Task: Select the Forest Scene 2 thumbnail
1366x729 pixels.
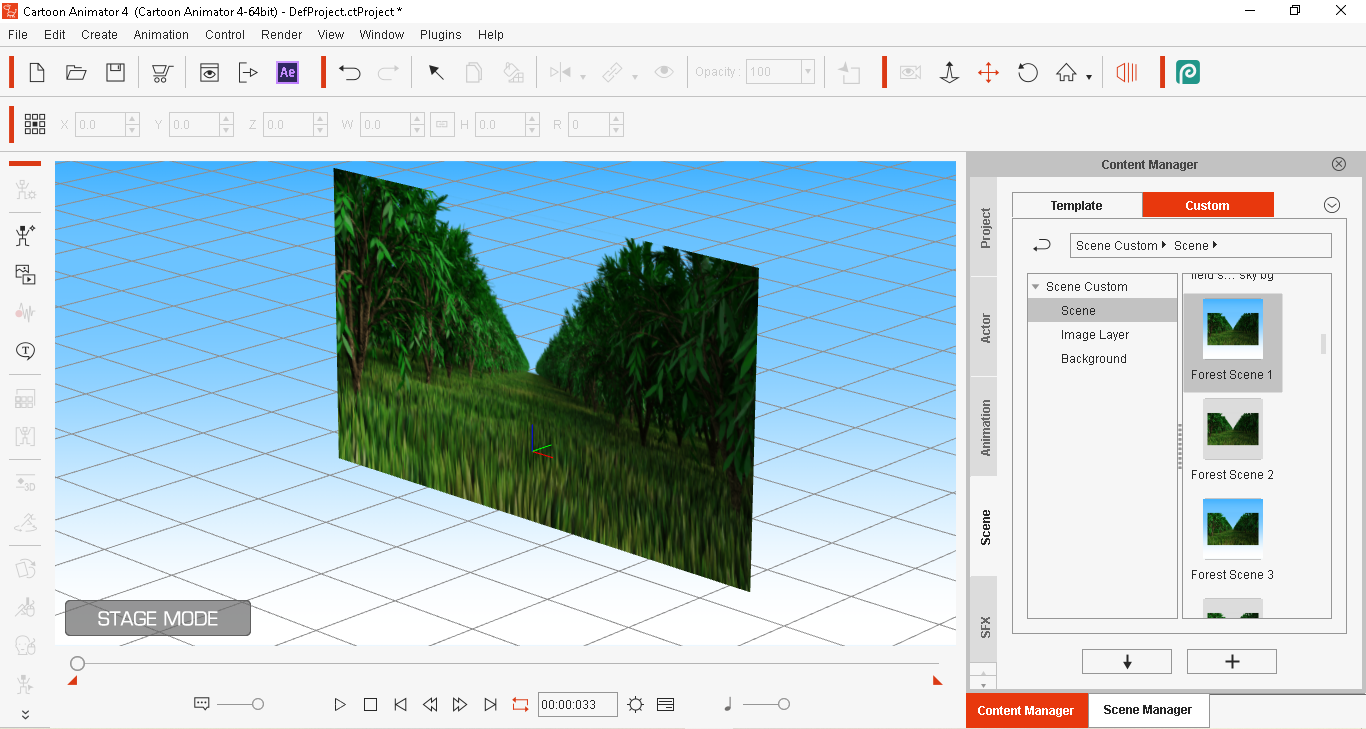Action: [1232, 429]
